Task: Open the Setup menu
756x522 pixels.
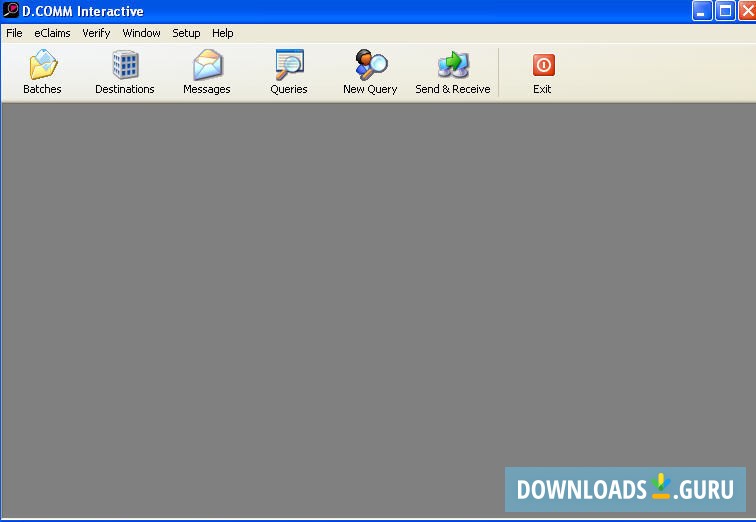Action: (x=186, y=33)
